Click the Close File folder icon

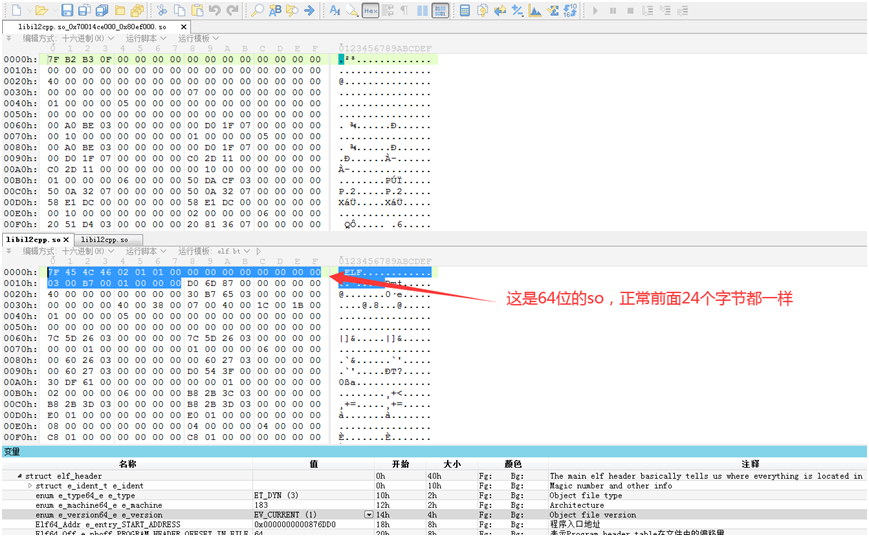point(120,10)
